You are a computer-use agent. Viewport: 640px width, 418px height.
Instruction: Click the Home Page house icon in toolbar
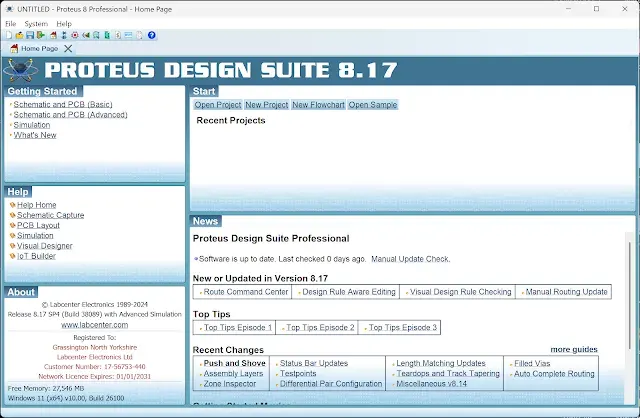coord(53,35)
